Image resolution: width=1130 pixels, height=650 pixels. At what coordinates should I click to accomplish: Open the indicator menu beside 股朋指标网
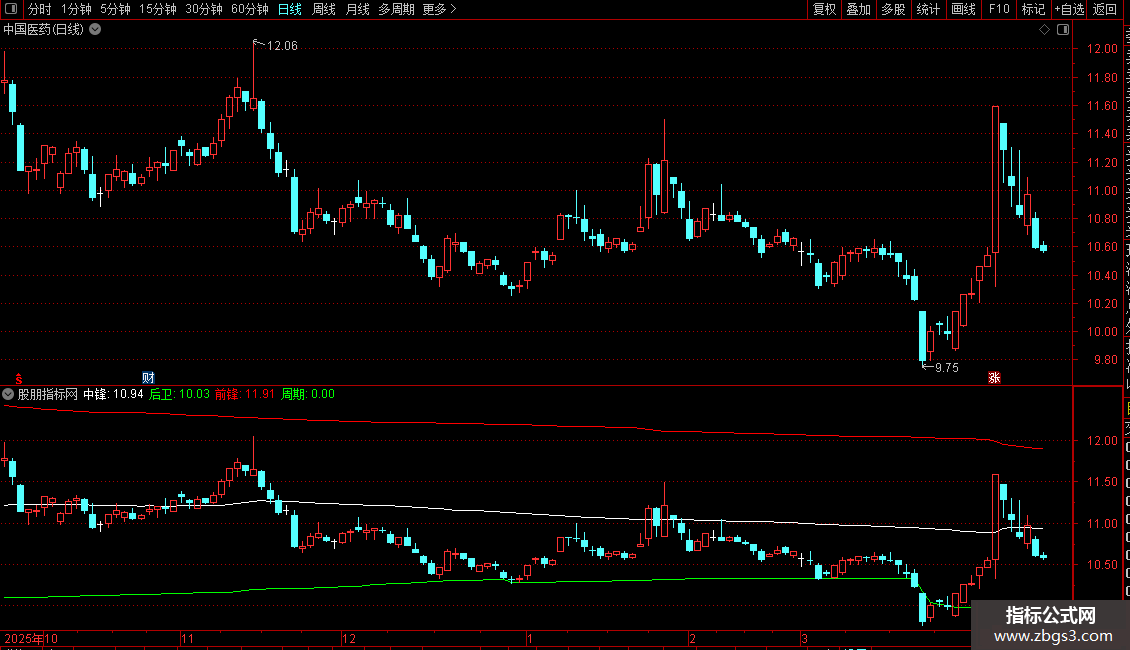click(x=8, y=394)
